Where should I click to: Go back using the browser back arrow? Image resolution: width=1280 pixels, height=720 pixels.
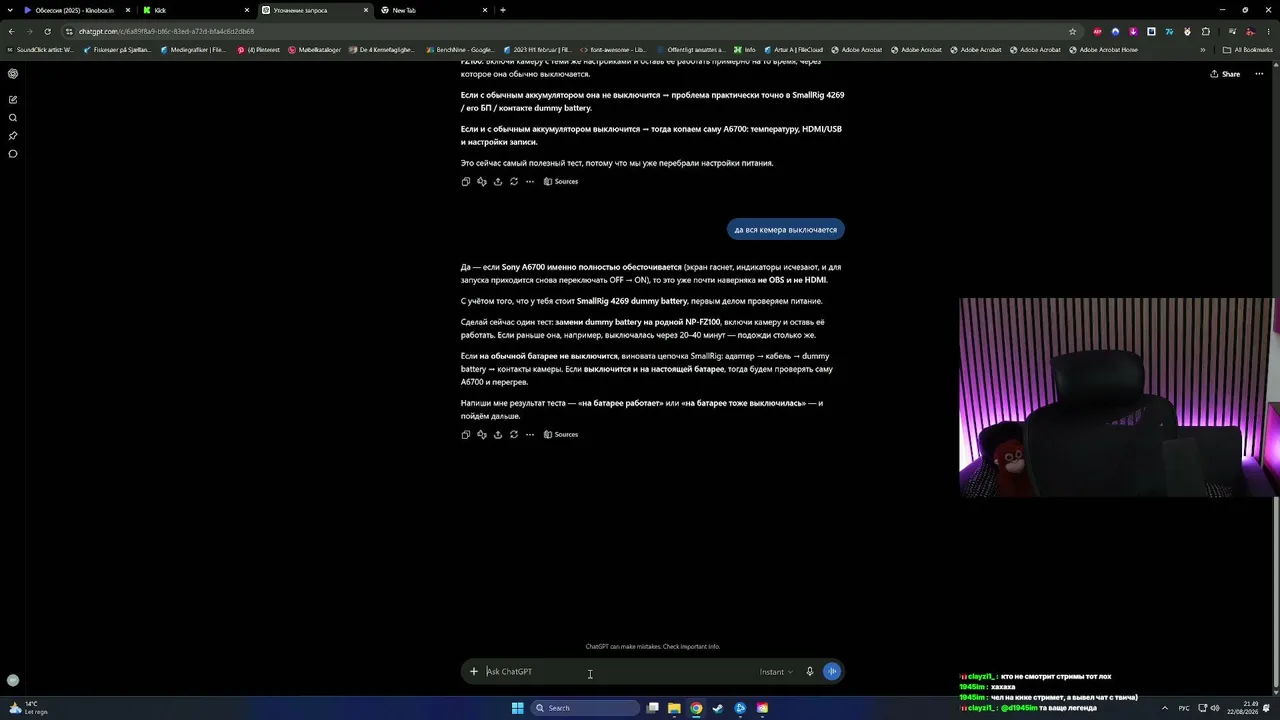tap(13, 31)
